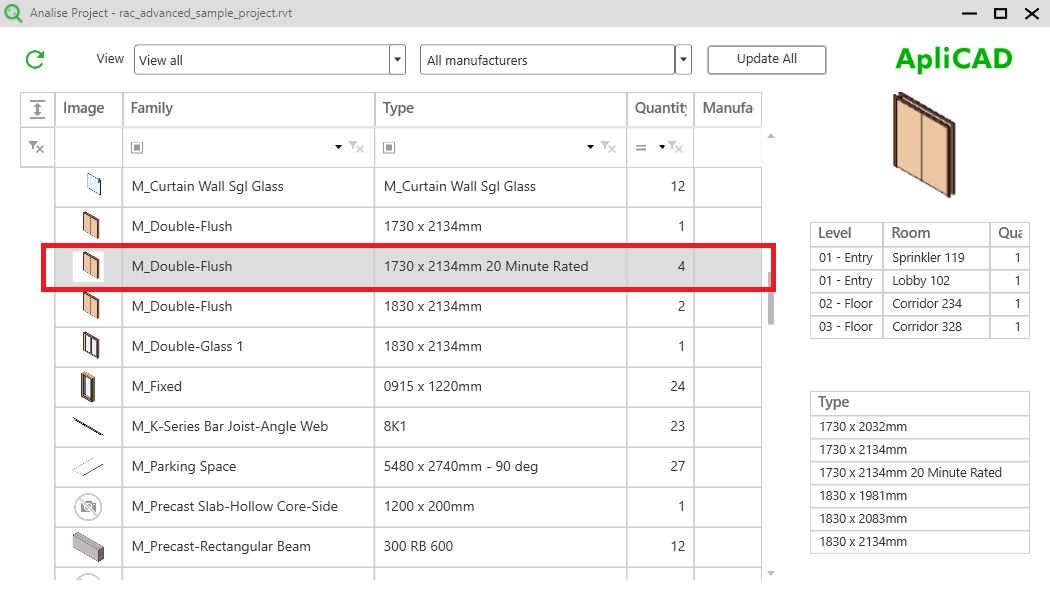
Task: Clear the Type column filter icon
Action: coord(608,147)
